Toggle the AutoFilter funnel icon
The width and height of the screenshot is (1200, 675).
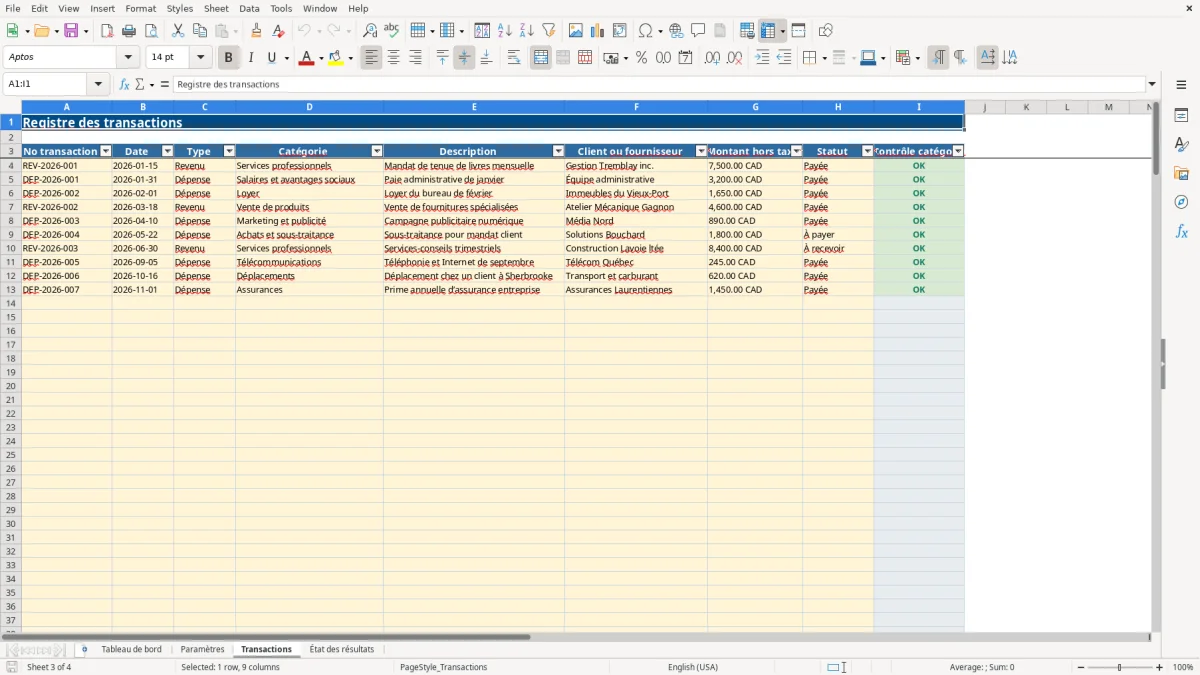pos(548,31)
